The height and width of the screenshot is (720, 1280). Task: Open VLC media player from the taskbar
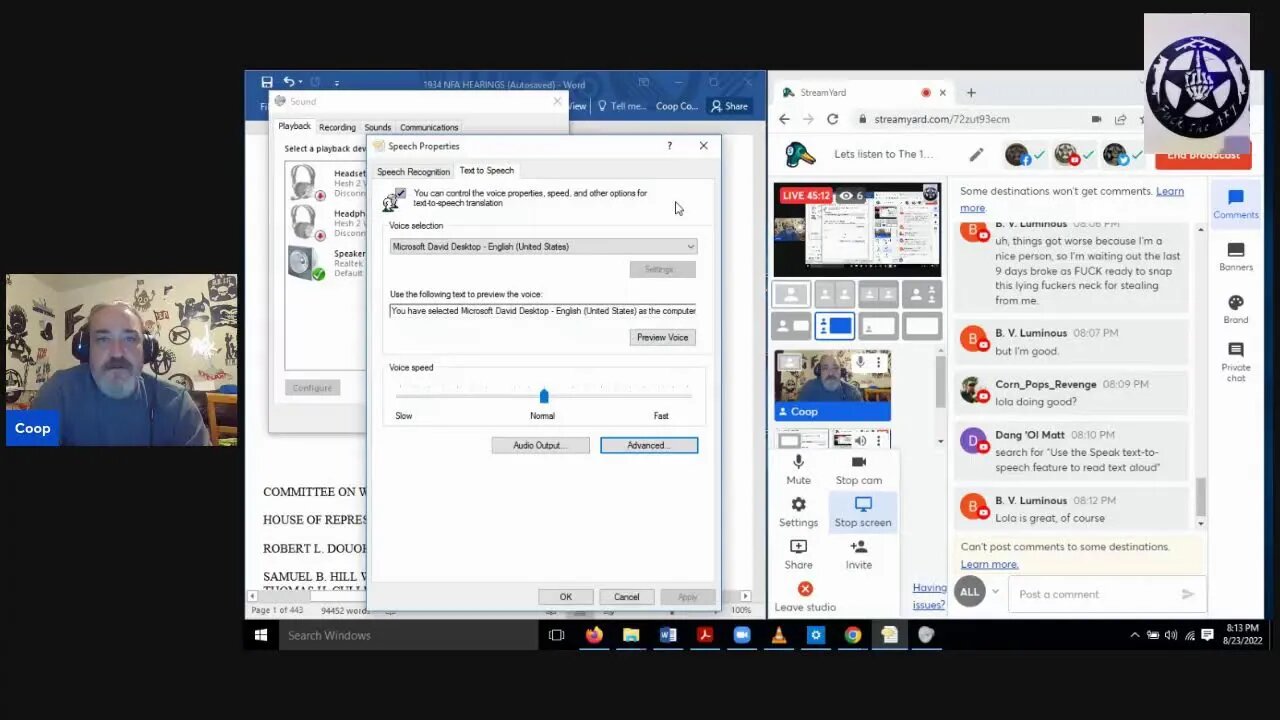tap(779, 635)
